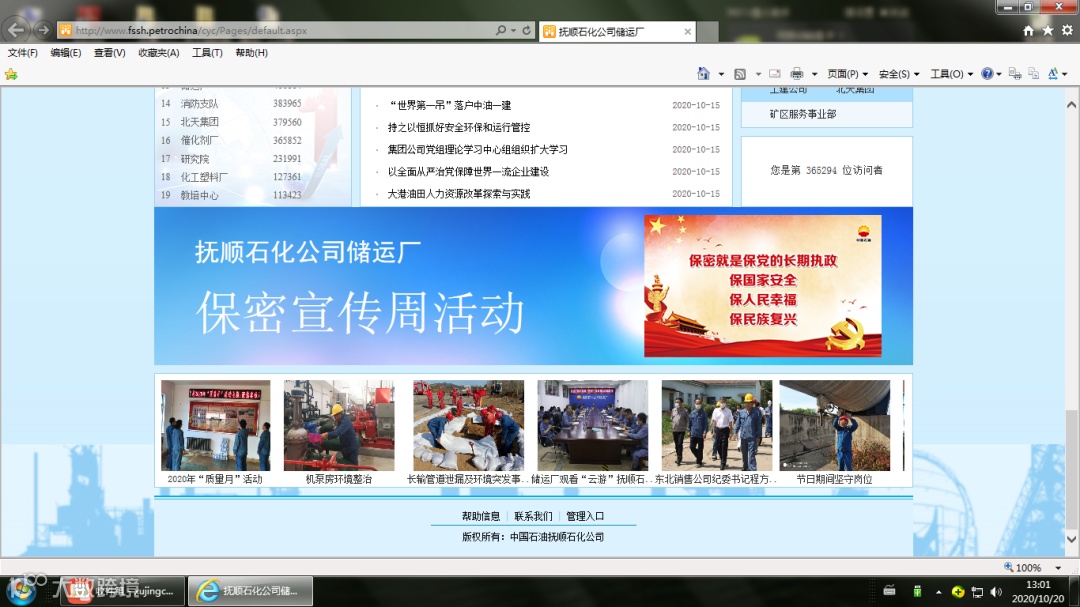Go forward with the browser forward arrow
Screen dimensions: 1080x607
click(43, 30)
